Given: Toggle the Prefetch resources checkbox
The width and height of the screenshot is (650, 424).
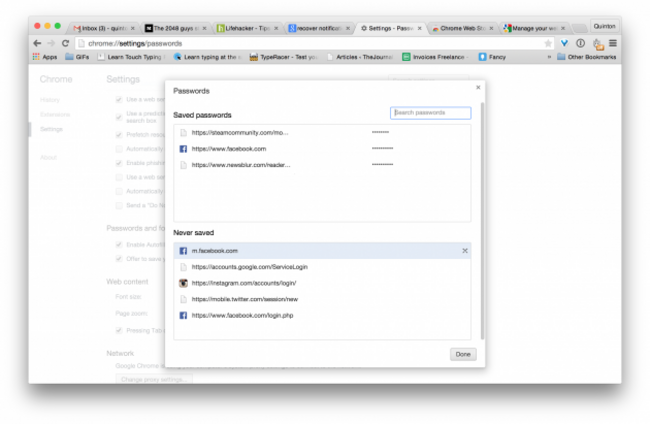Looking at the screenshot, I should (119, 135).
